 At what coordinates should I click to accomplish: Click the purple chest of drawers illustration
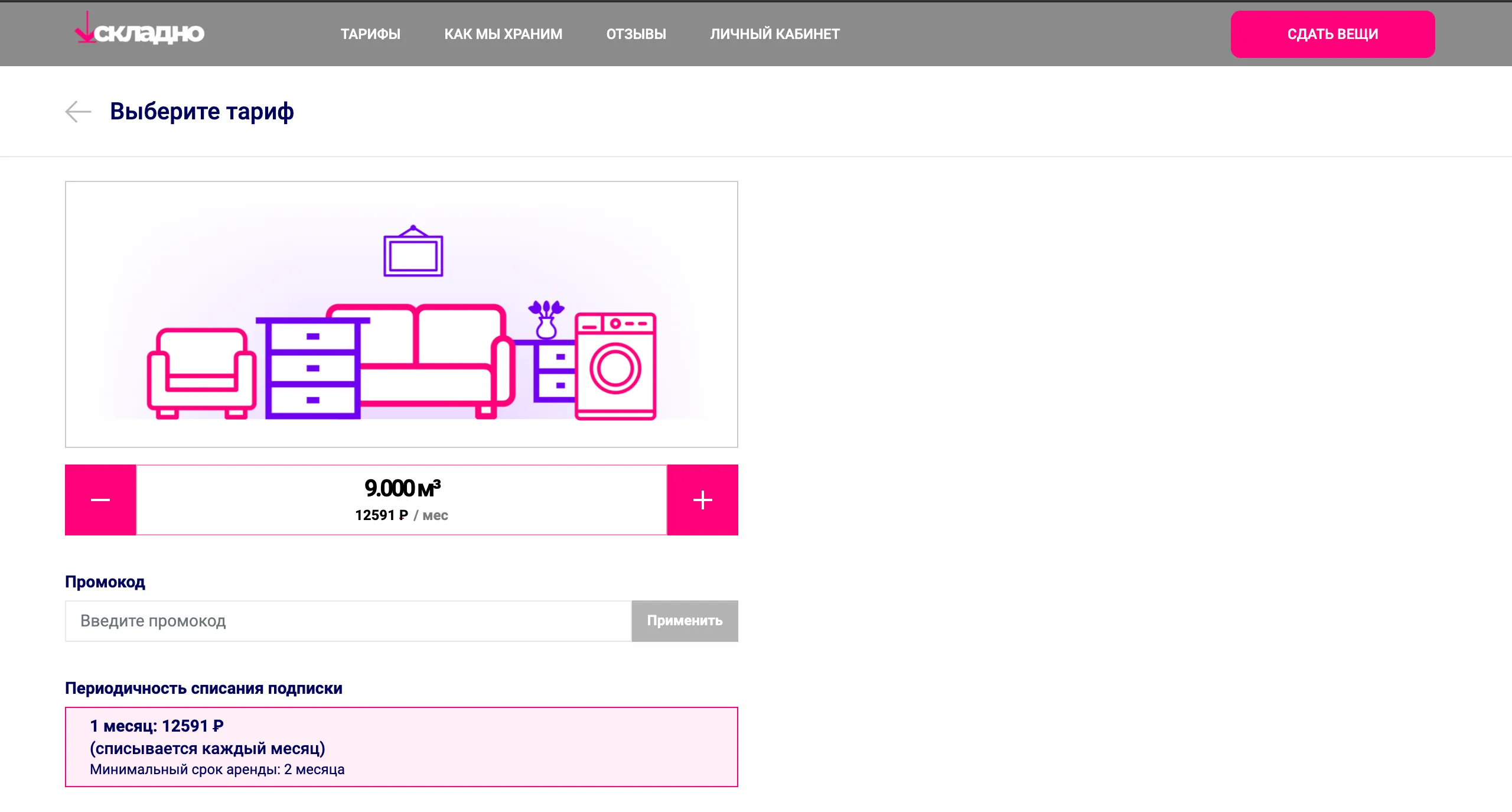coord(312,368)
